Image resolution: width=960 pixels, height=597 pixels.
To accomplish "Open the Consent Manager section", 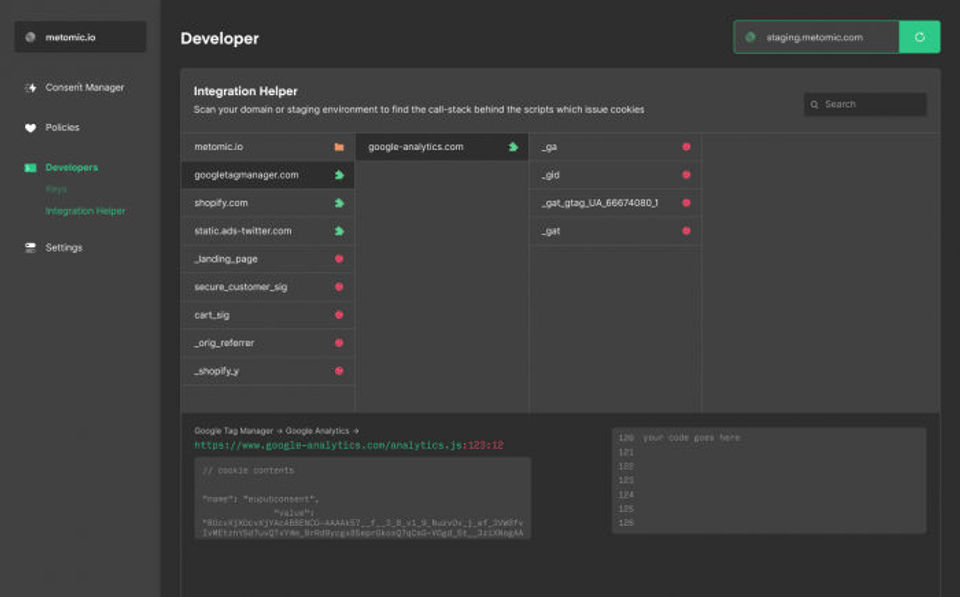I will pyautogui.click(x=84, y=88).
